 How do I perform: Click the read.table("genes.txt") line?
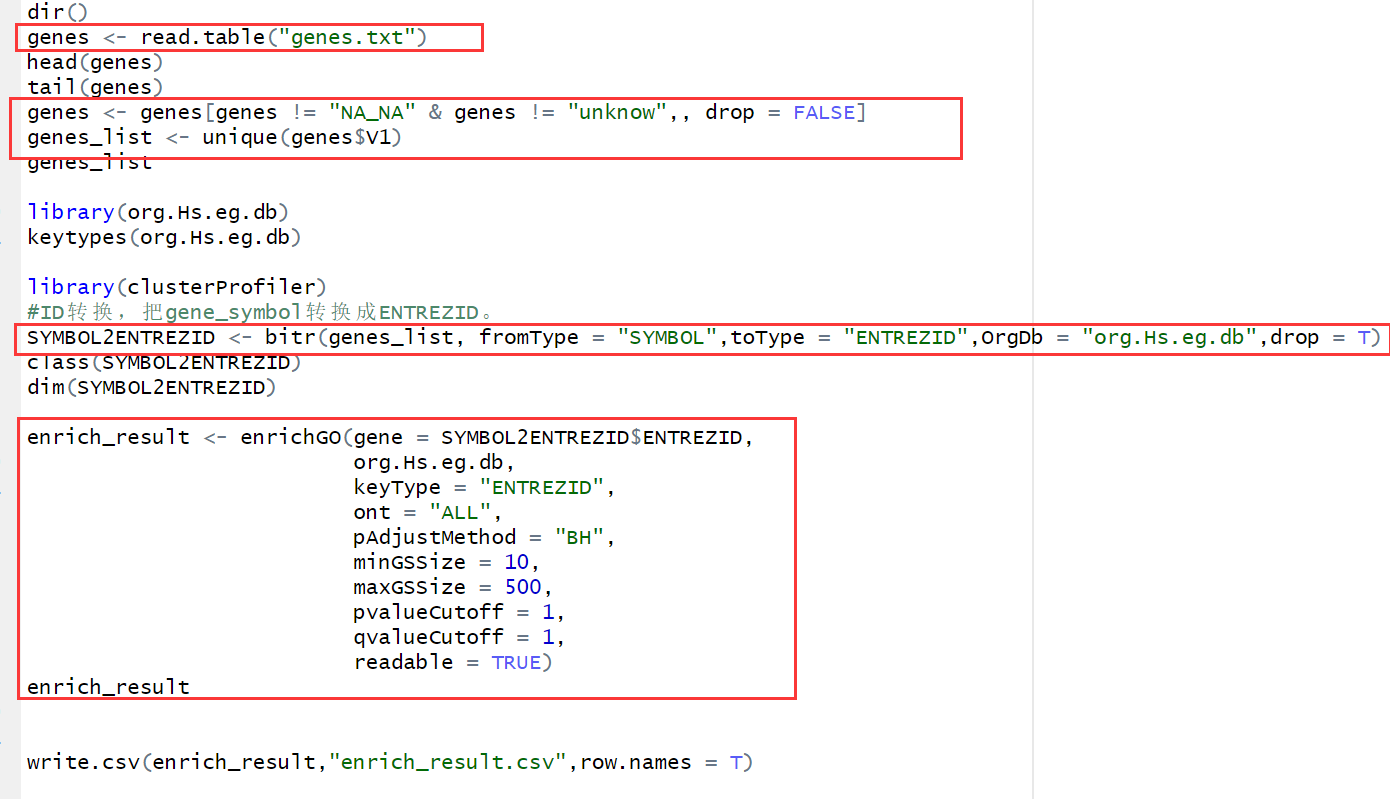pyautogui.click(x=227, y=37)
